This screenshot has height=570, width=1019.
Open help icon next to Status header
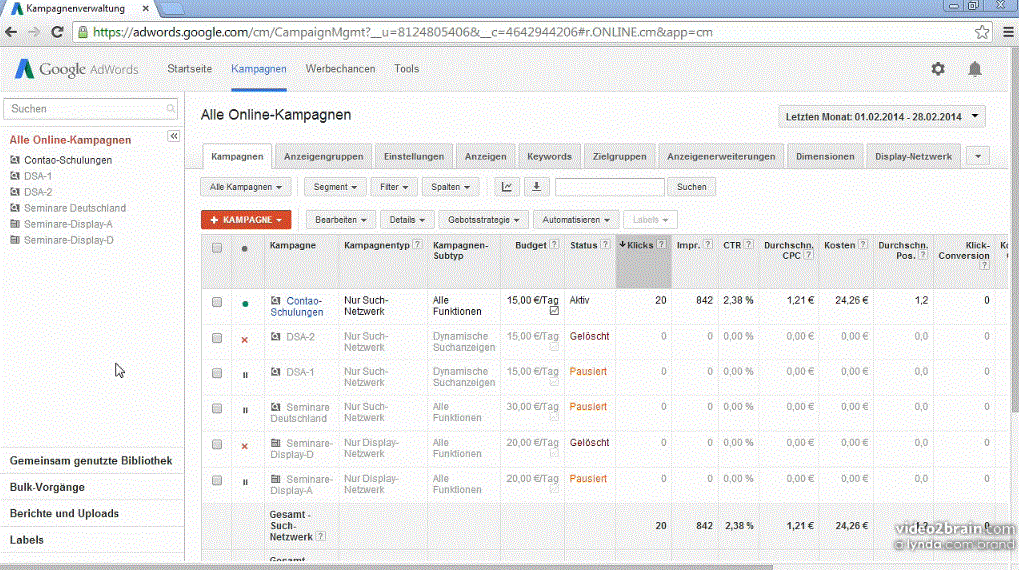(x=605, y=245)
